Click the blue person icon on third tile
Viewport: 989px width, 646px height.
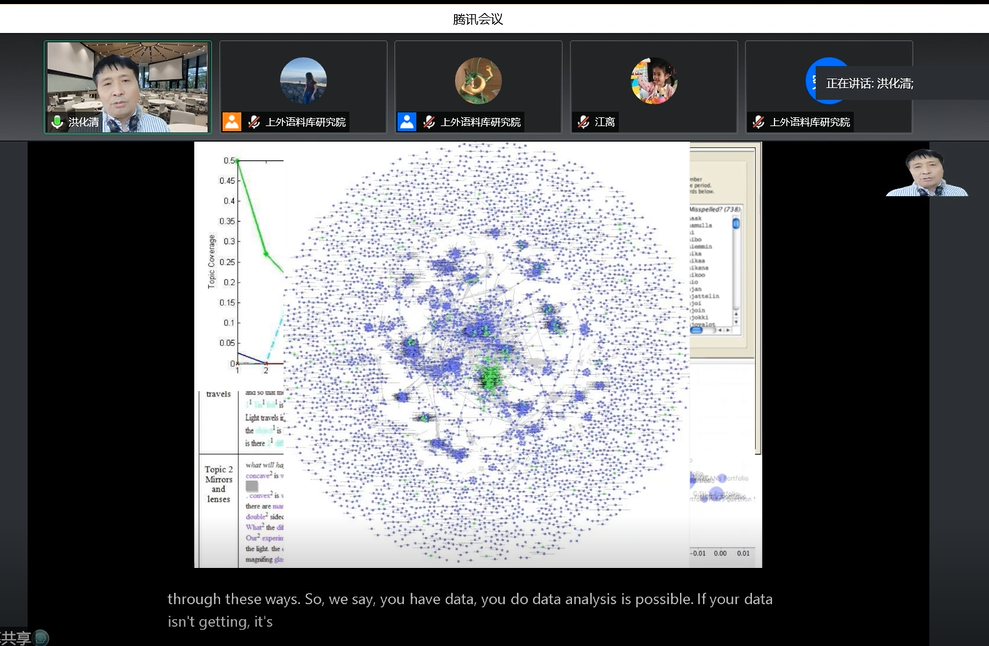[x=406, y=122]
